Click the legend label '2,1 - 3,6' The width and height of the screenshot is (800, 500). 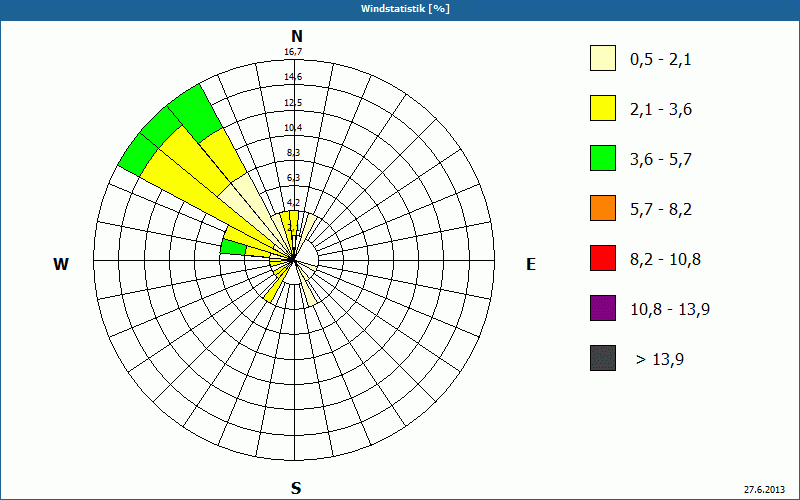[x=661, y=110]
